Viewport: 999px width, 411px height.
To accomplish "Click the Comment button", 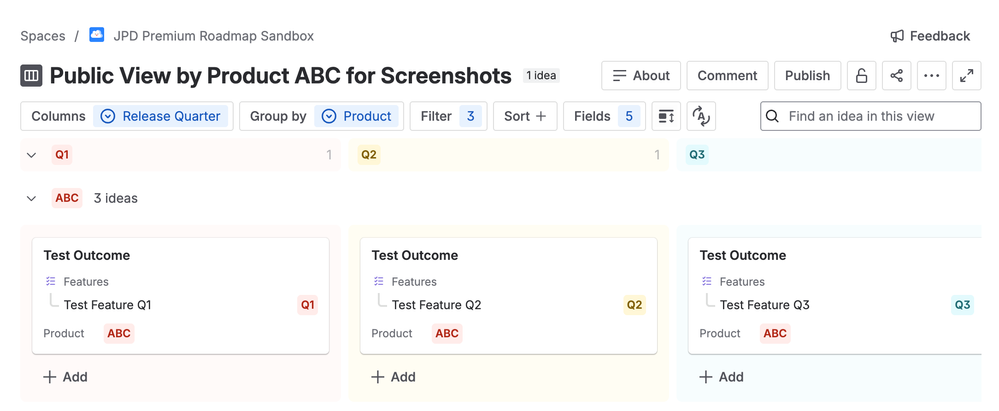I will pyautogui.click(x=727, y=76).
